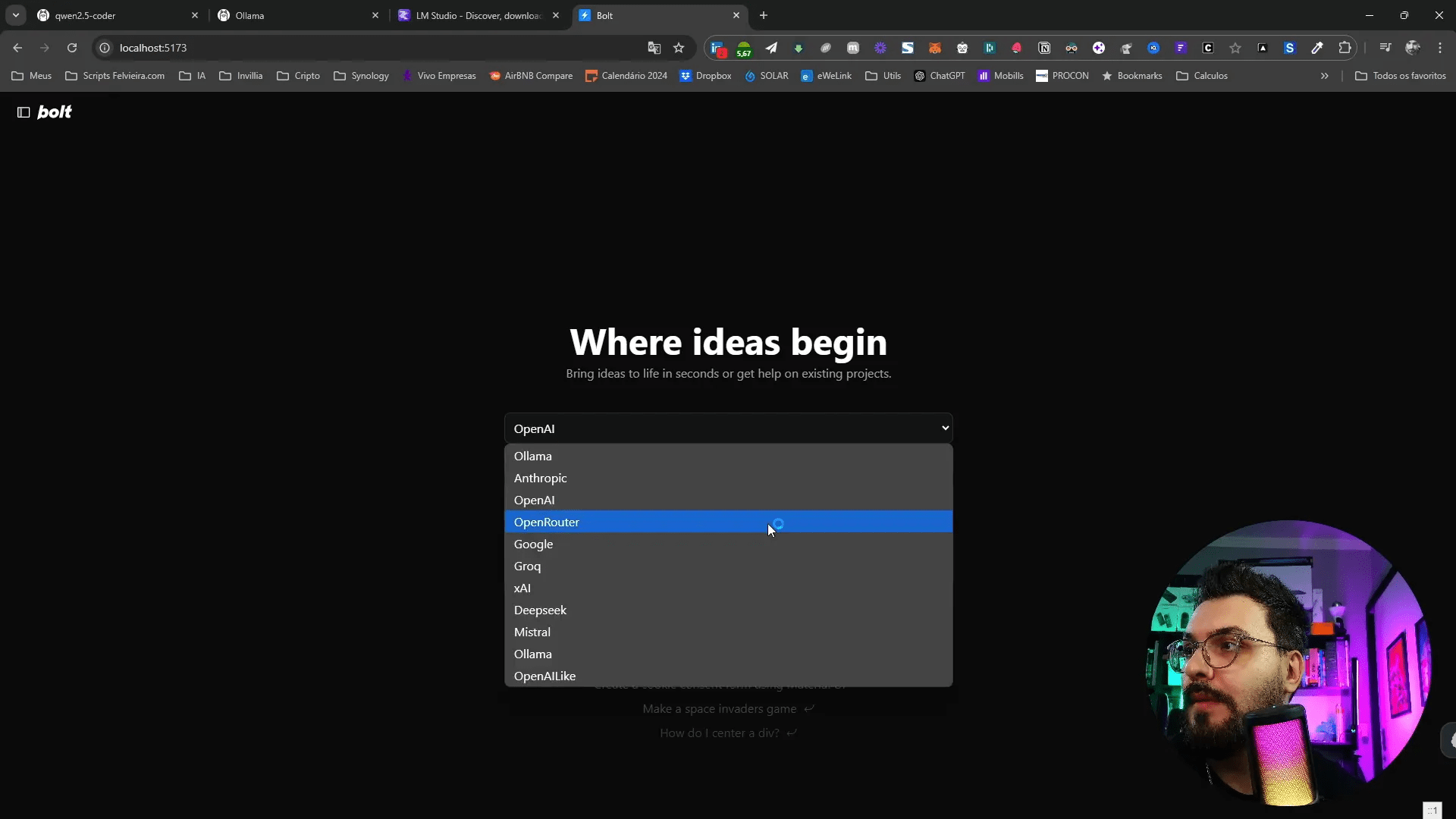
Task: Click the localhost:5173 address bar
Action: (x=379, y=48)
